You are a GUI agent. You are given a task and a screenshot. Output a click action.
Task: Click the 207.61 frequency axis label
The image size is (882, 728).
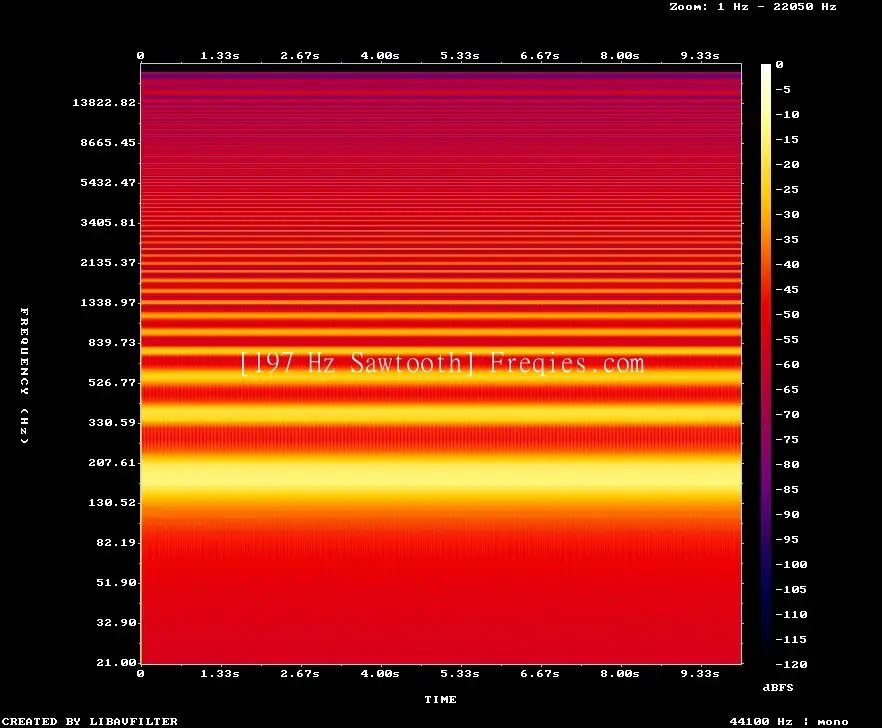click(x=112, y=462)
